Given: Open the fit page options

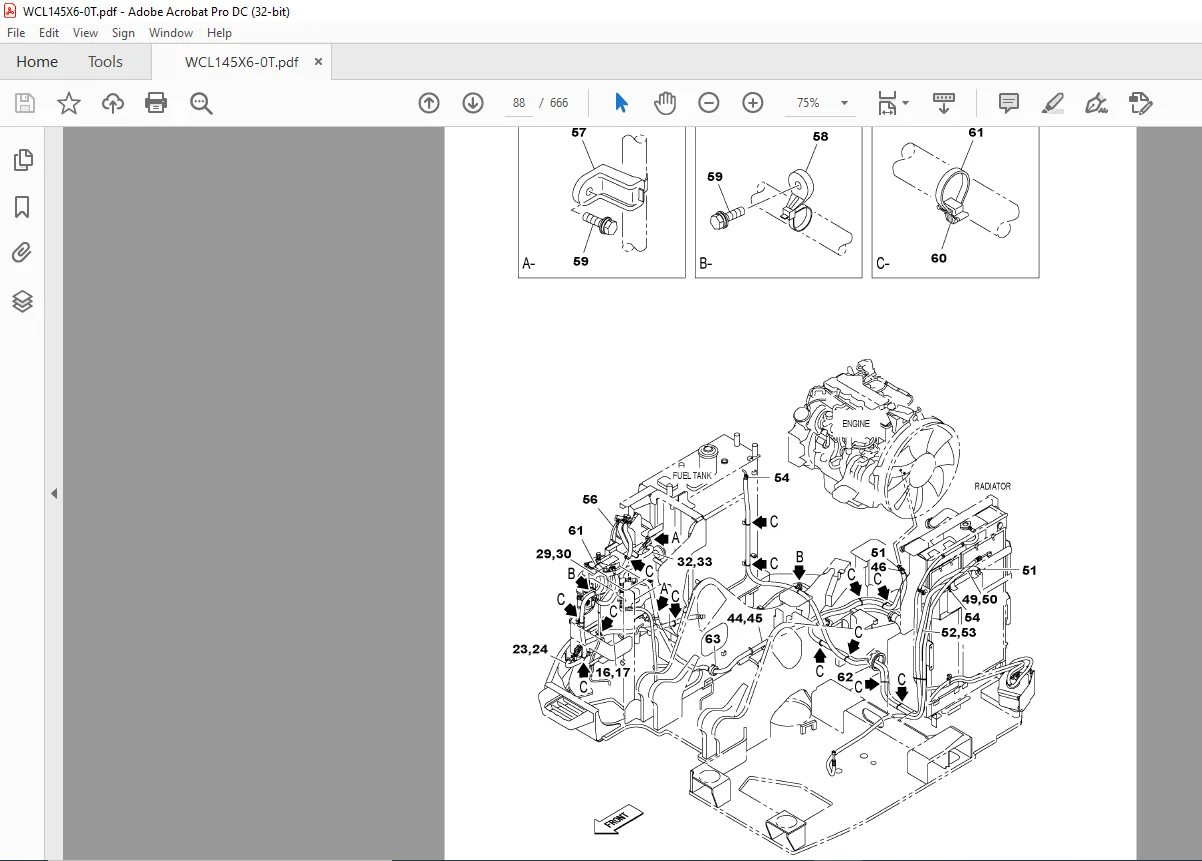Looking at the screenshot, I should click(x=887, y=103).
